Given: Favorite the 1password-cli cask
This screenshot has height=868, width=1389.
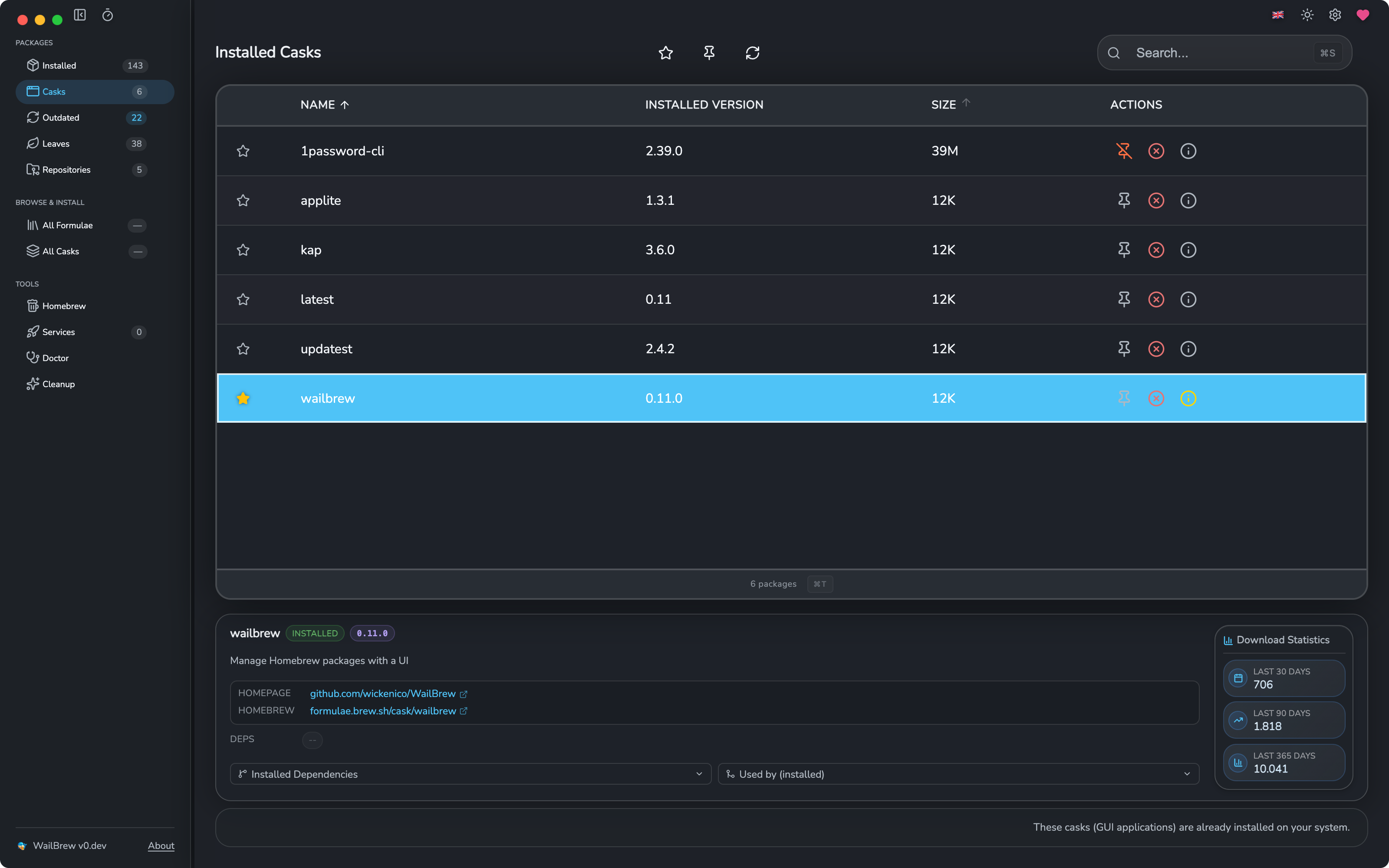Looking at the screenshot, I should click(x=244, y=151).
